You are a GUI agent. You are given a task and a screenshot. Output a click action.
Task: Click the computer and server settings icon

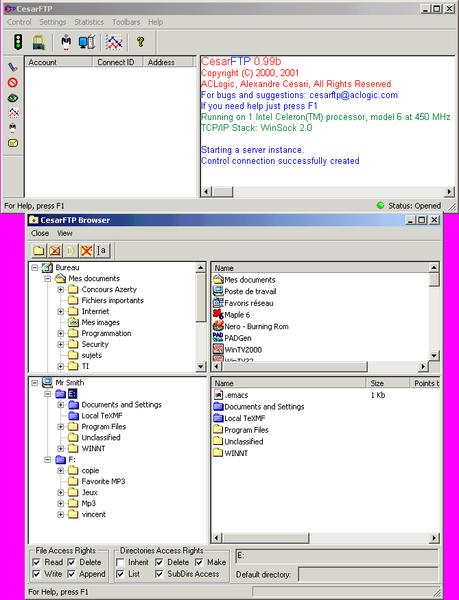[87, 42]
